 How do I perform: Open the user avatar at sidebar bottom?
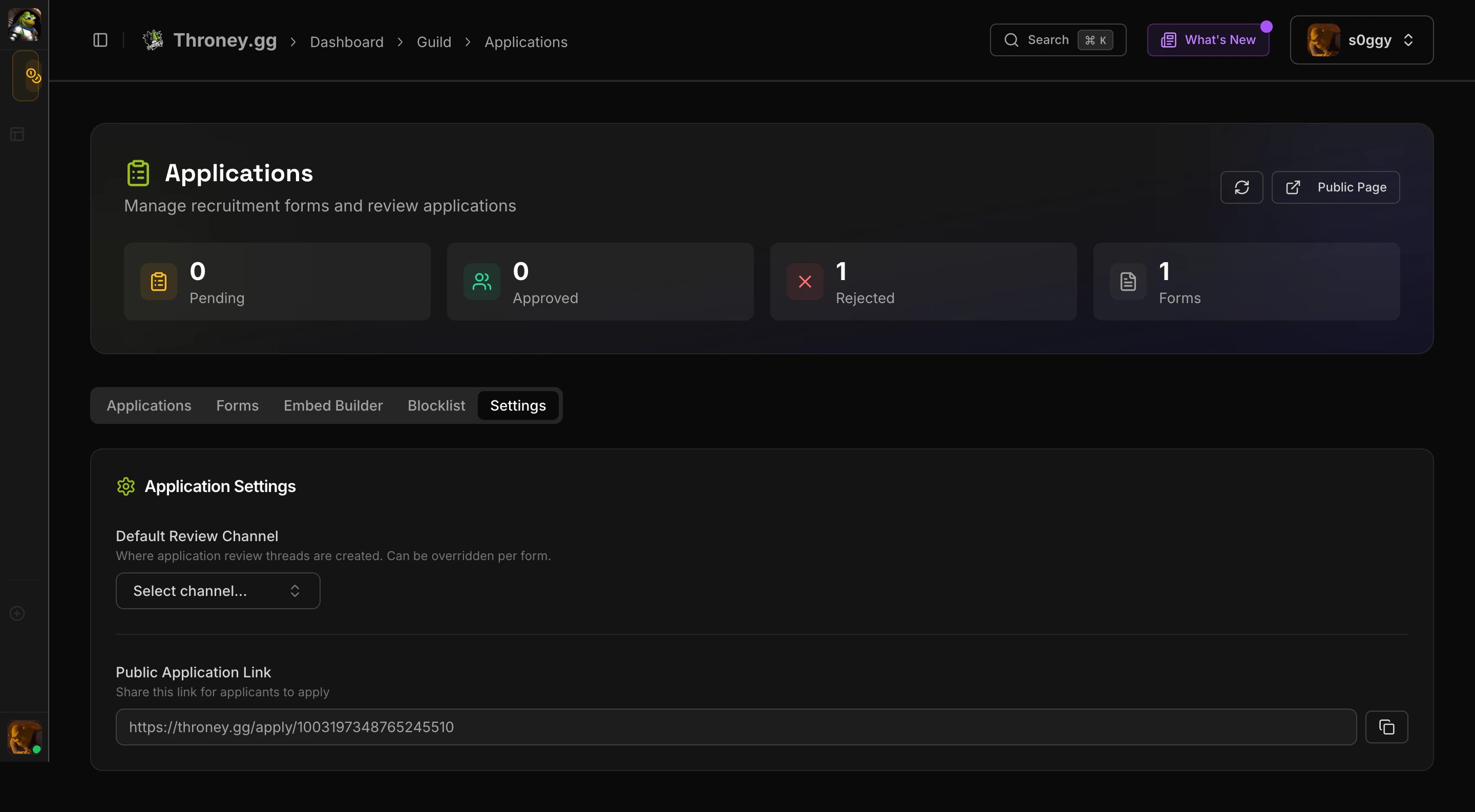click(x=24, y=737)
